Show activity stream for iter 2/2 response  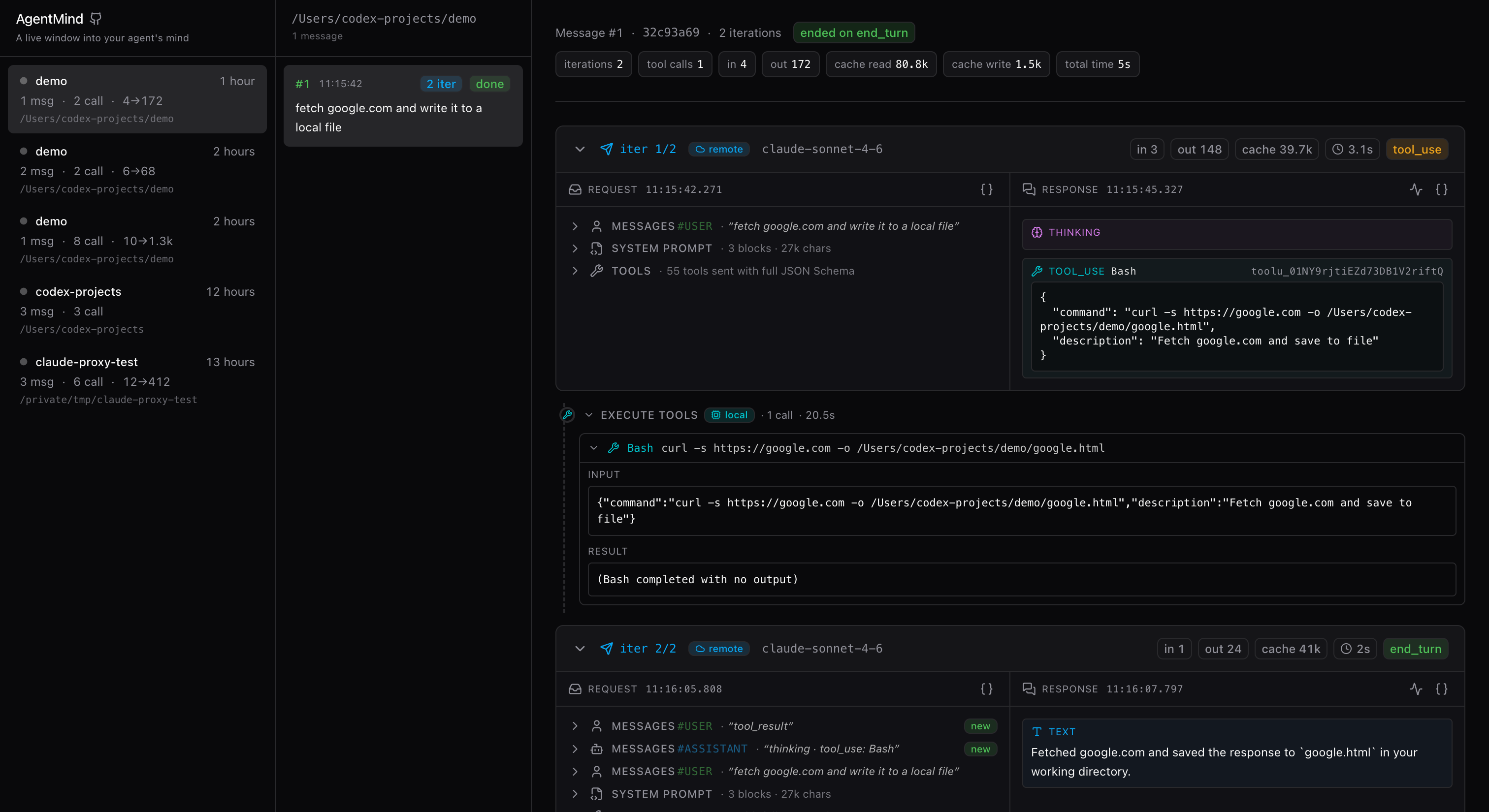click(x=1416, y=689)
